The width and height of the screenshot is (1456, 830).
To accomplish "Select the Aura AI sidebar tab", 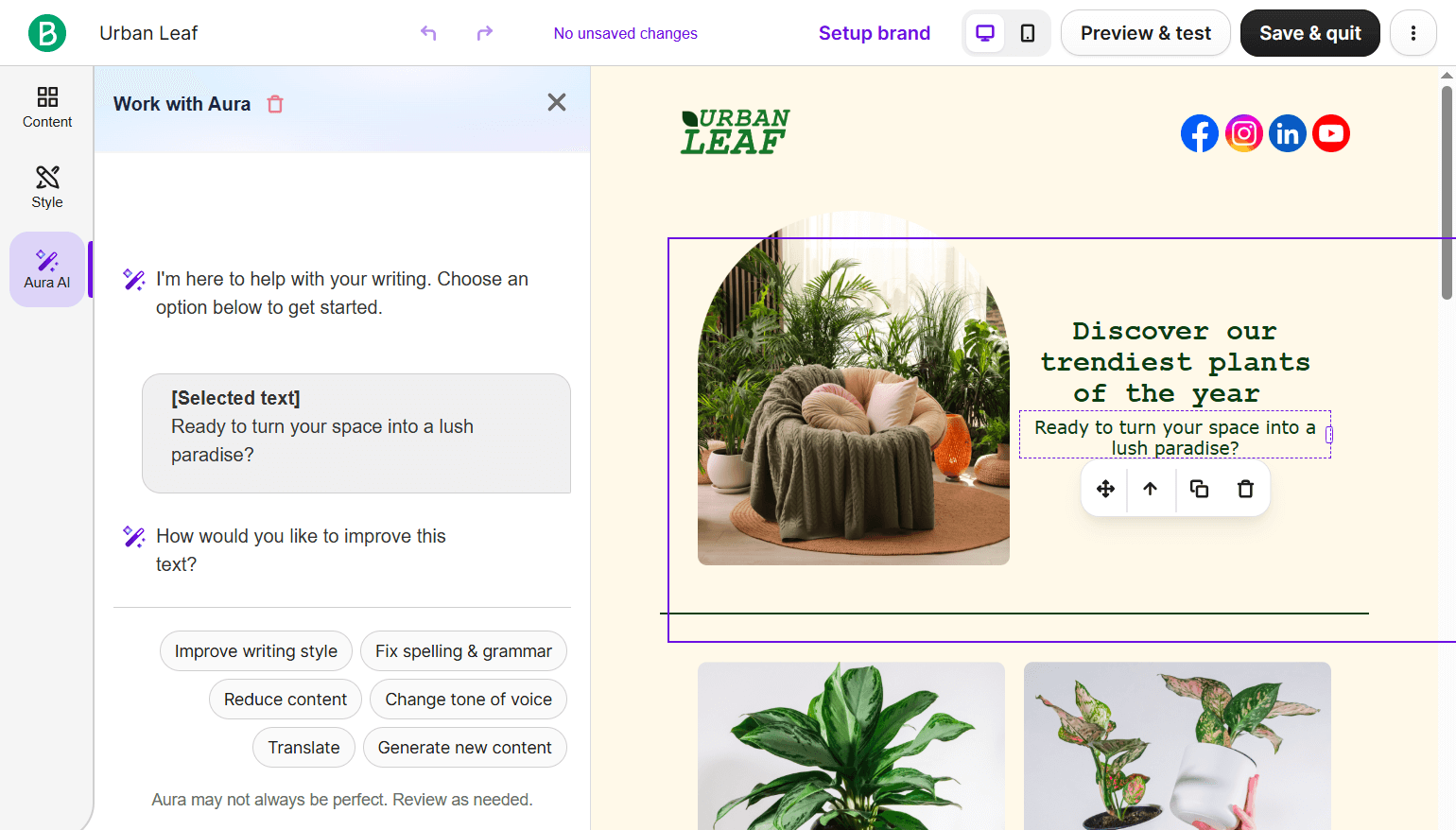I will (47, 268).
